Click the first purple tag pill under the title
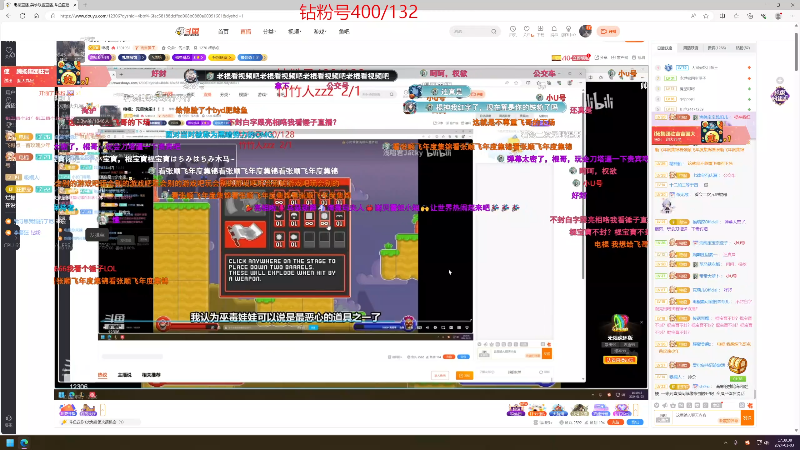800x450 pixels. tap(101, 58)
